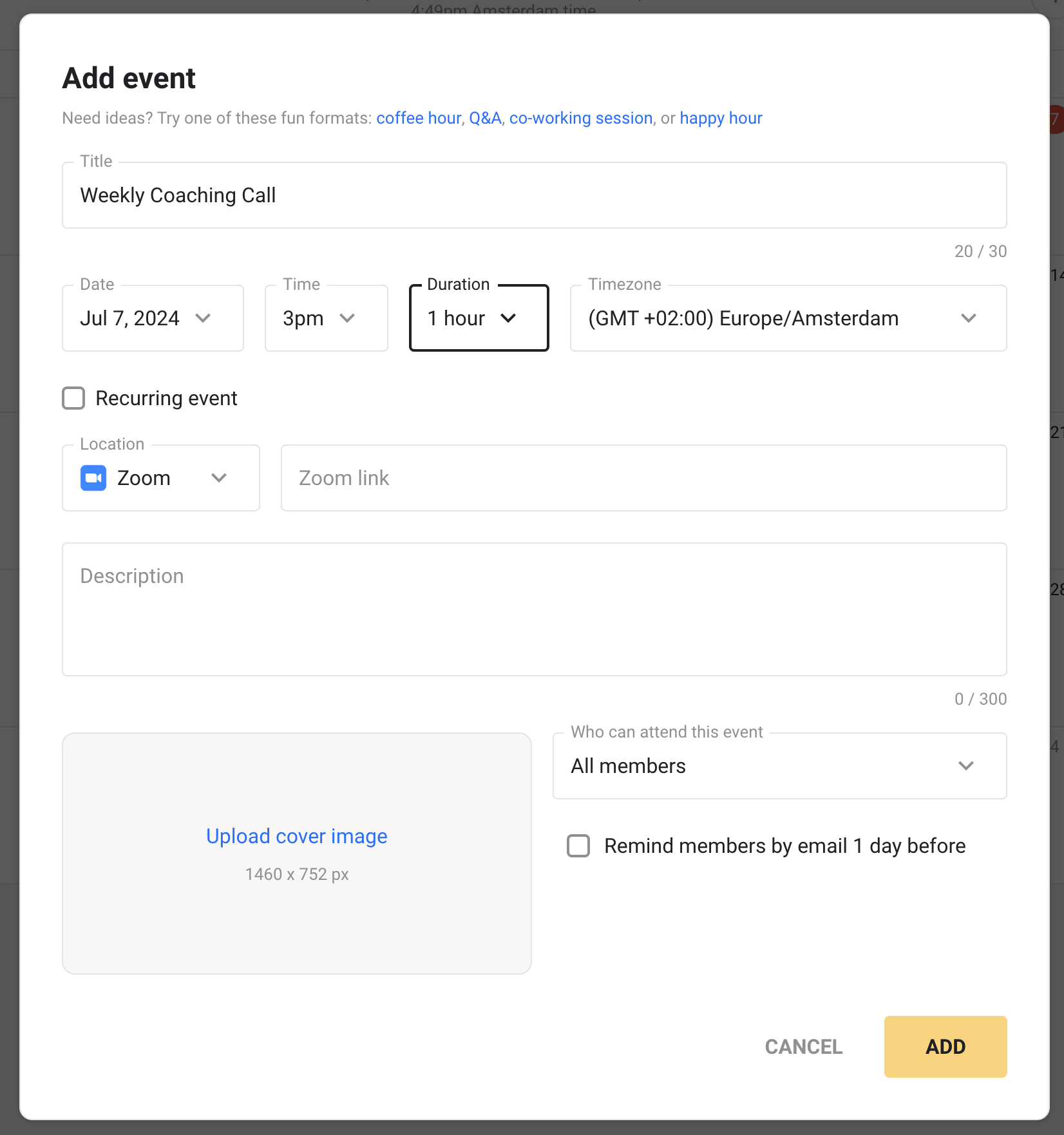This screenshot has height=1135, width=1064.
Task: Click the CANCEL button
Action: pos(803,1047)
